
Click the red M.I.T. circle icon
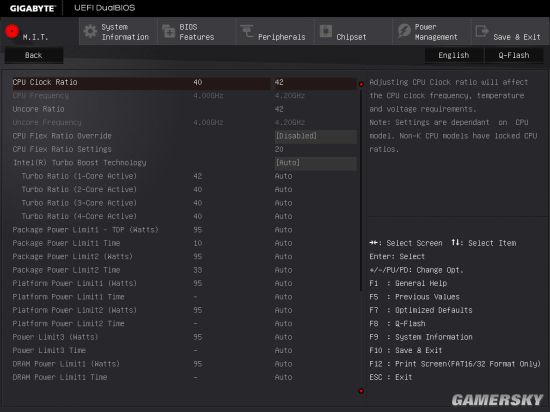click(12, 31)
